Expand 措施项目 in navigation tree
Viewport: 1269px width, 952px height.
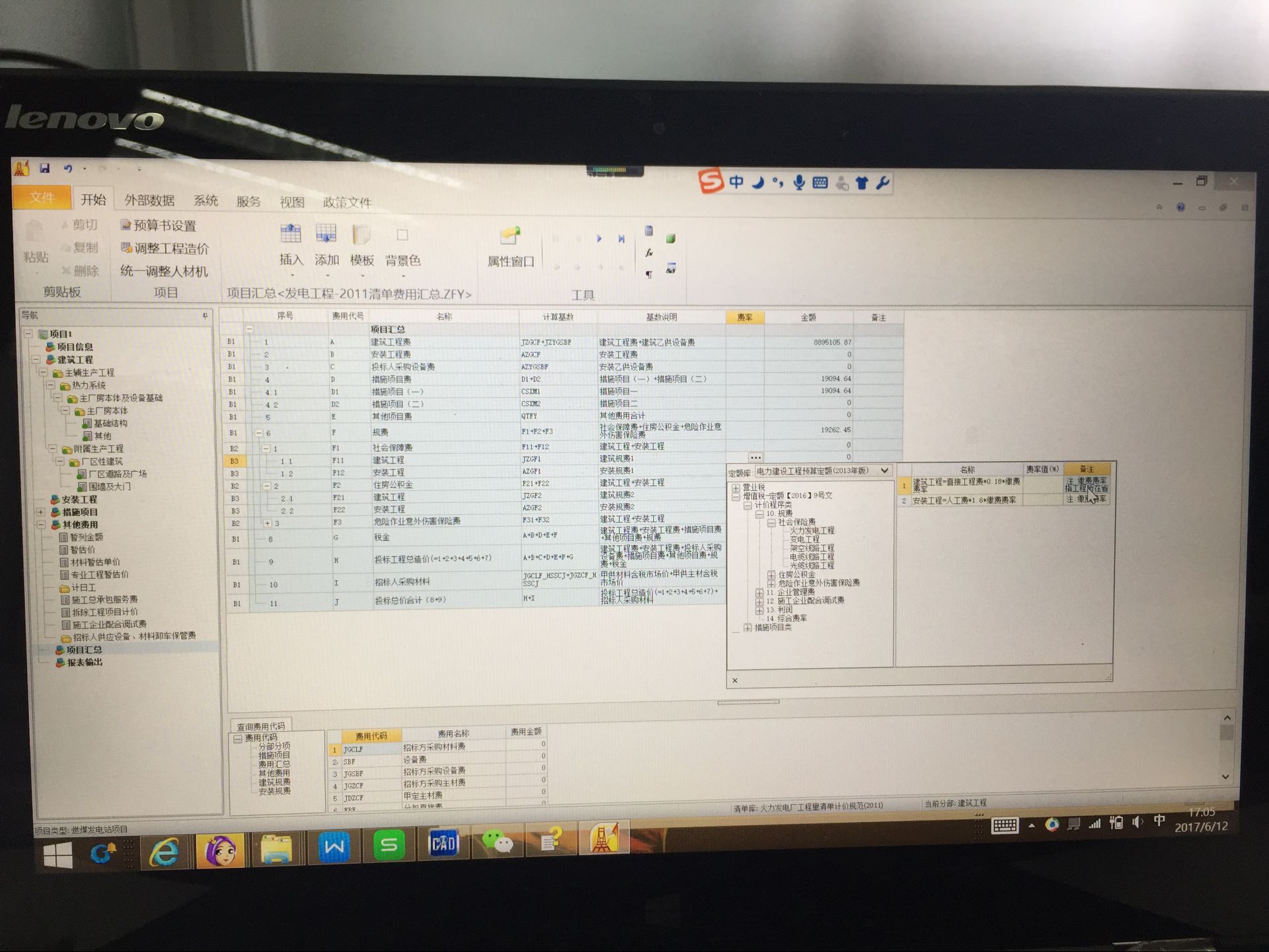tap(40, 512)
